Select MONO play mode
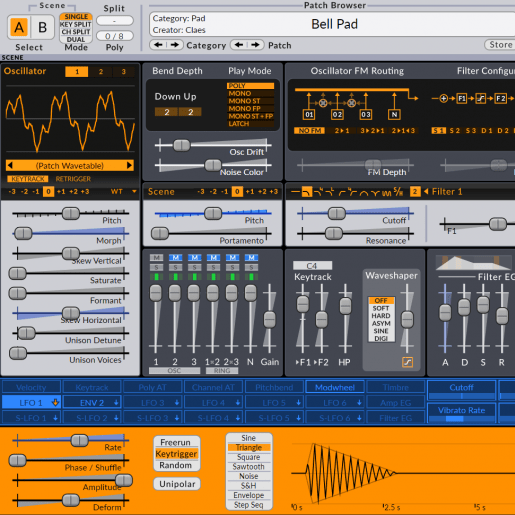 (x=250, y=93)
